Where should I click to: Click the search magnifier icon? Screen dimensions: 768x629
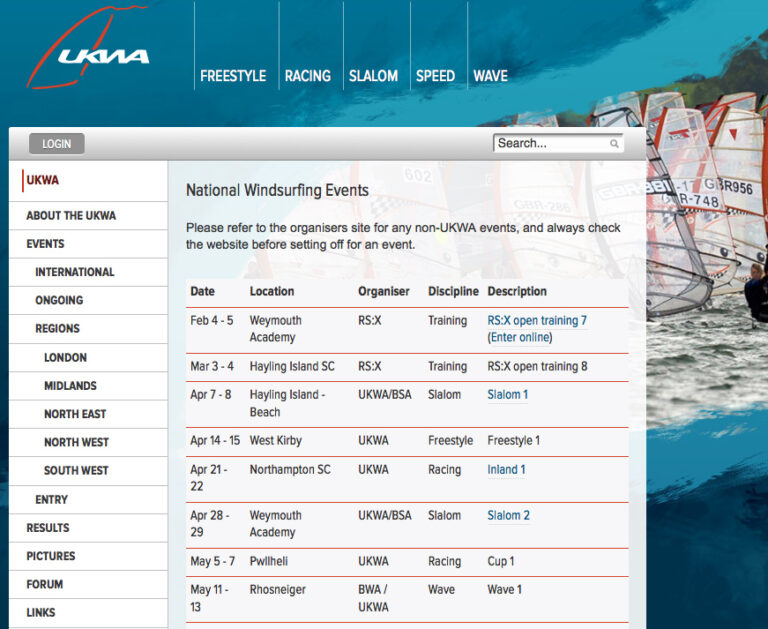click(x=614, y=144)
